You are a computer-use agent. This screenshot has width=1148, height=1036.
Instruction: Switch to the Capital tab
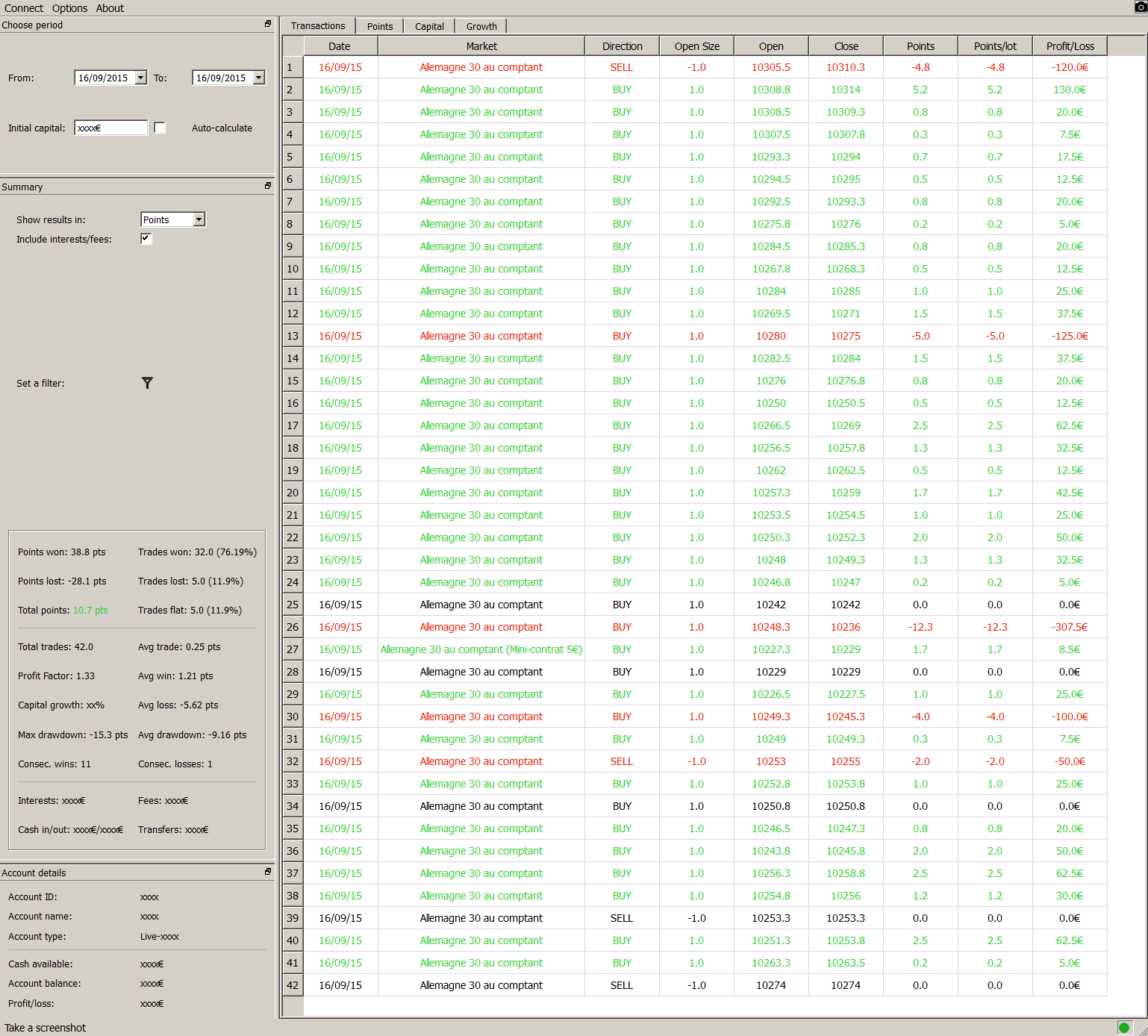point(429,26)
